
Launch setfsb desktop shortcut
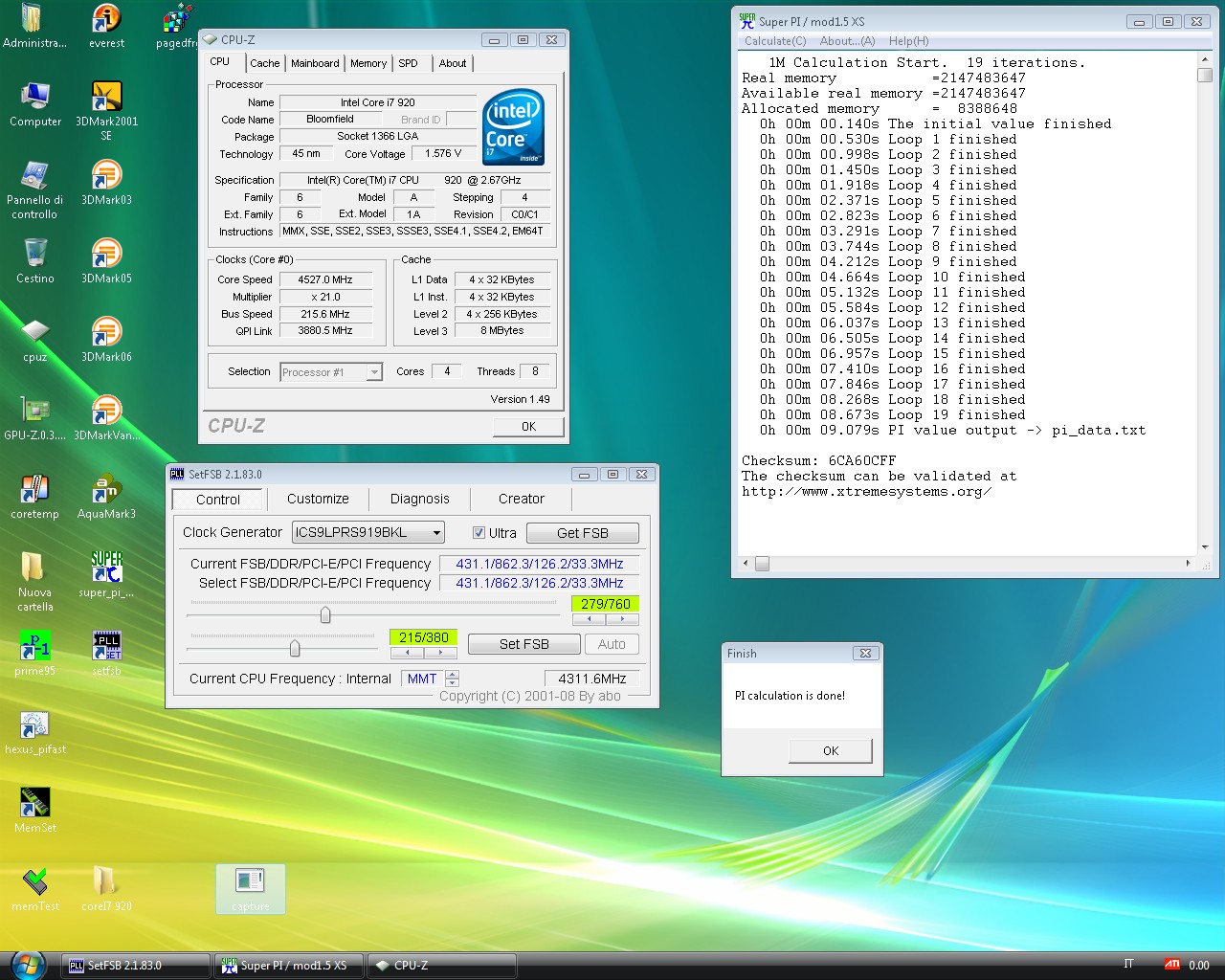(x=106, y=654)
